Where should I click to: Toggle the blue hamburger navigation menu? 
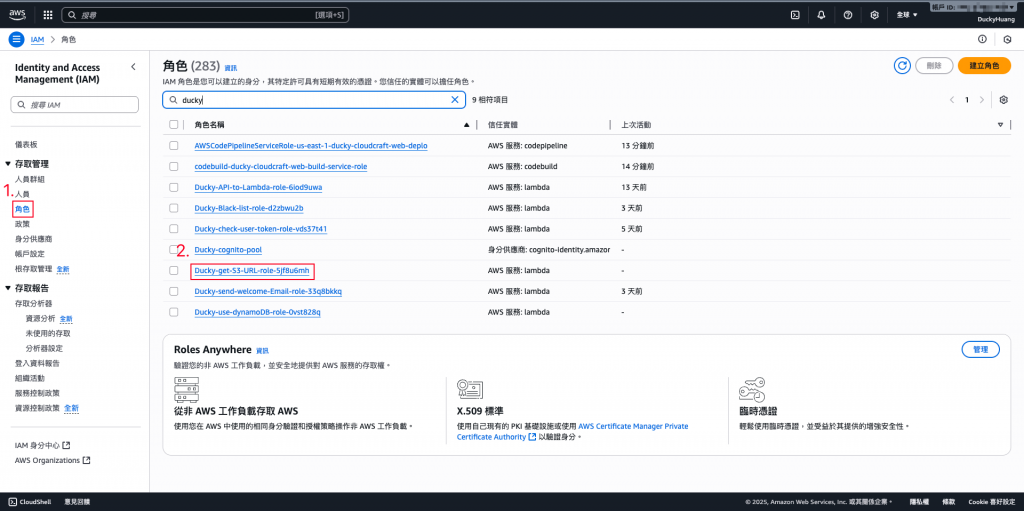(x=16, y=39)
